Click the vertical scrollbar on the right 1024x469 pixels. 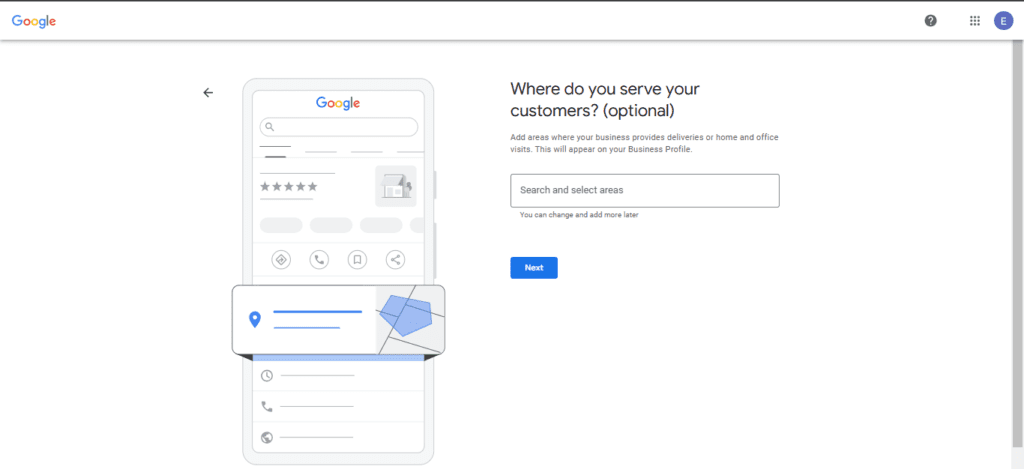[x=1018, y=250]
